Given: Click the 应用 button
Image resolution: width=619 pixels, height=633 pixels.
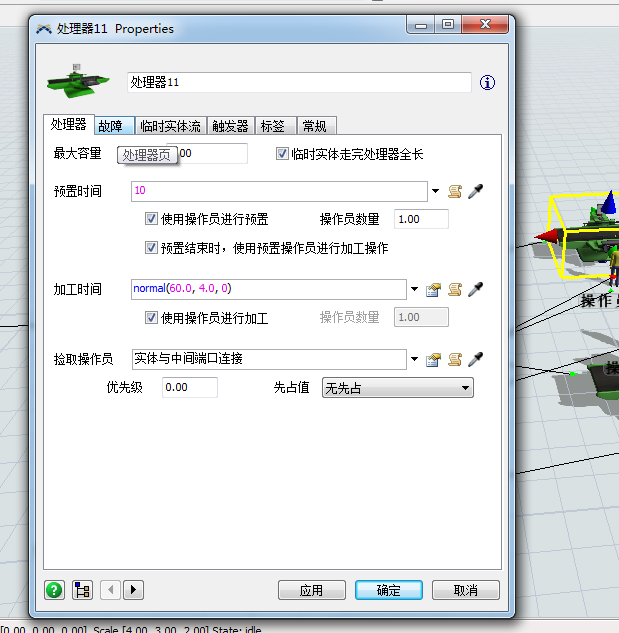Looking at the screenshot, I should click(312, 590).
